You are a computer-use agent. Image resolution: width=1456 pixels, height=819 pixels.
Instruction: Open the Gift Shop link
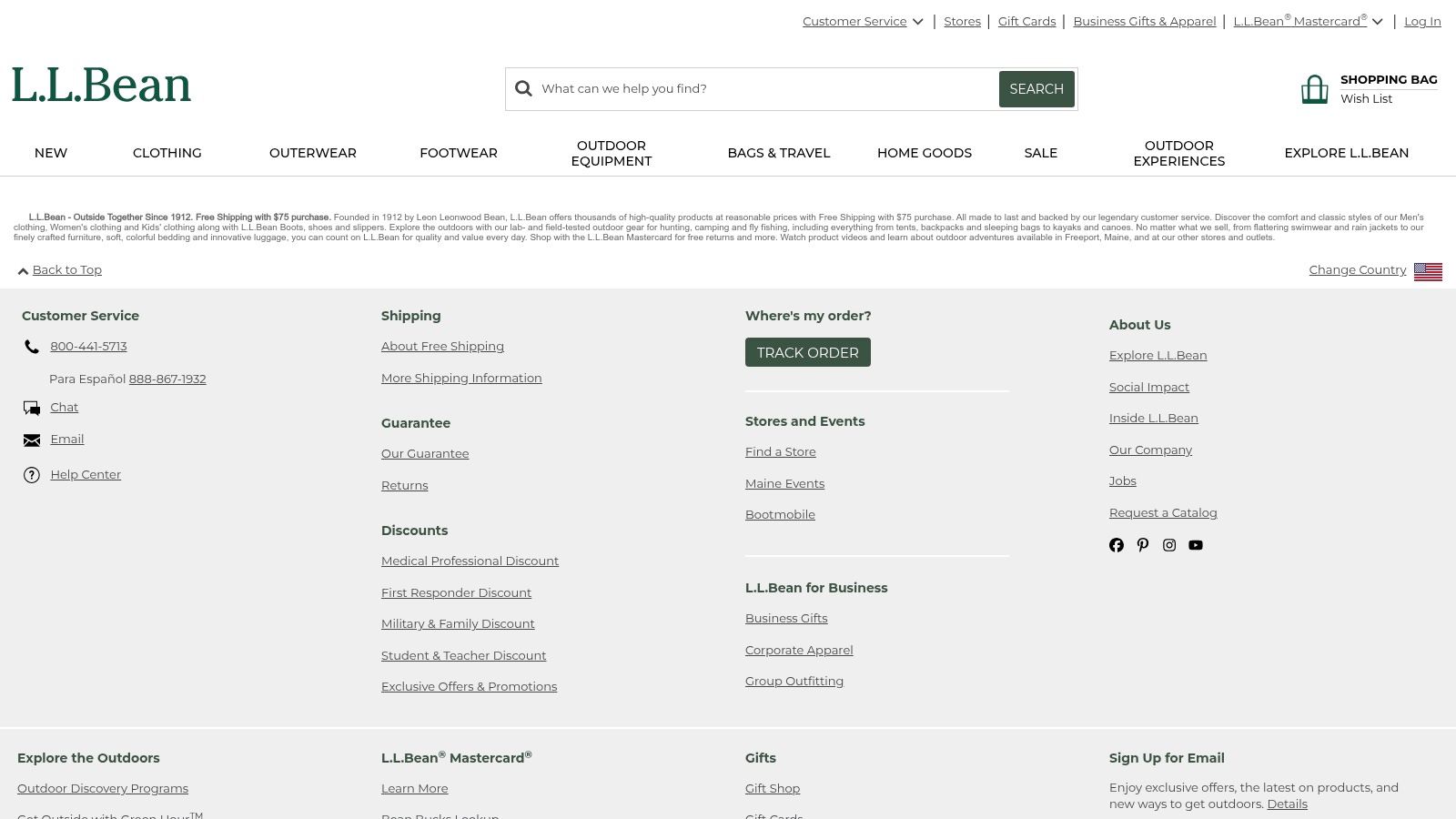[773, 789]
